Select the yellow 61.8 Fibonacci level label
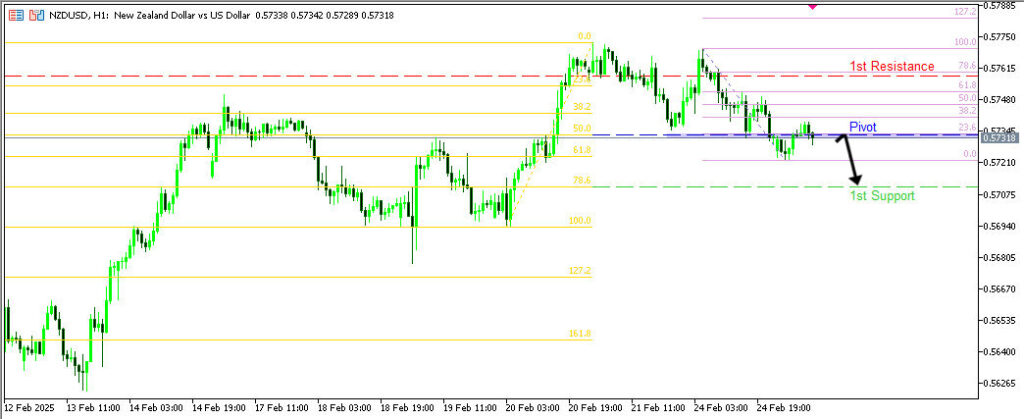The image size is (1024, 419). tap(582, 149)
